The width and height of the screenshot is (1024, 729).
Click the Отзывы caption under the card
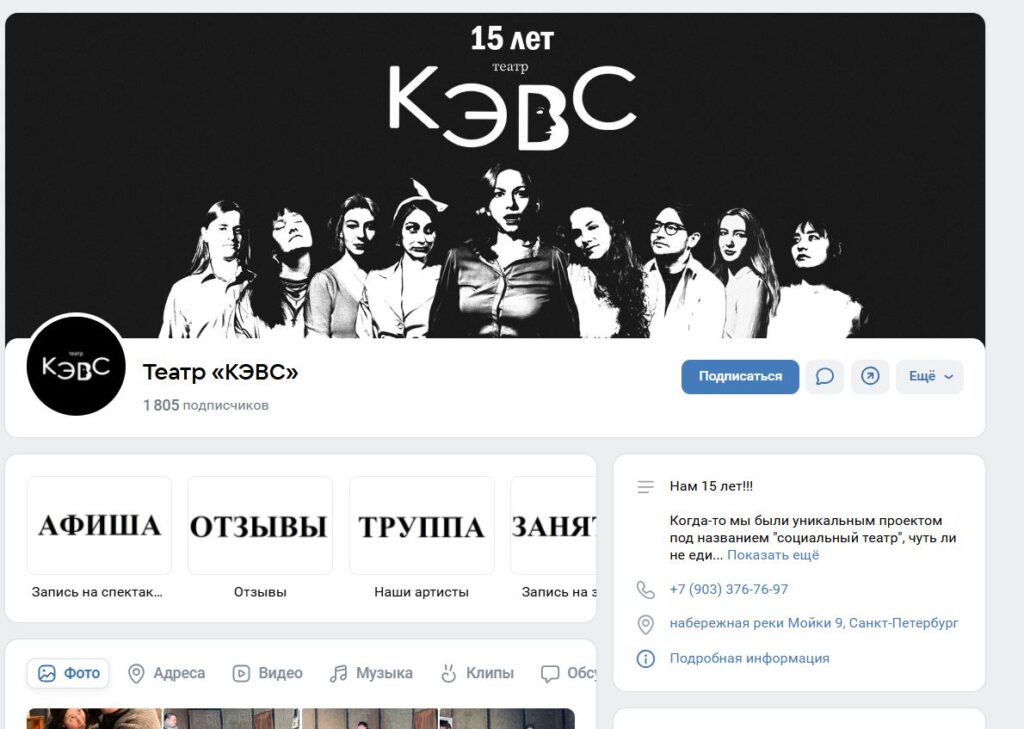point(260,592)
